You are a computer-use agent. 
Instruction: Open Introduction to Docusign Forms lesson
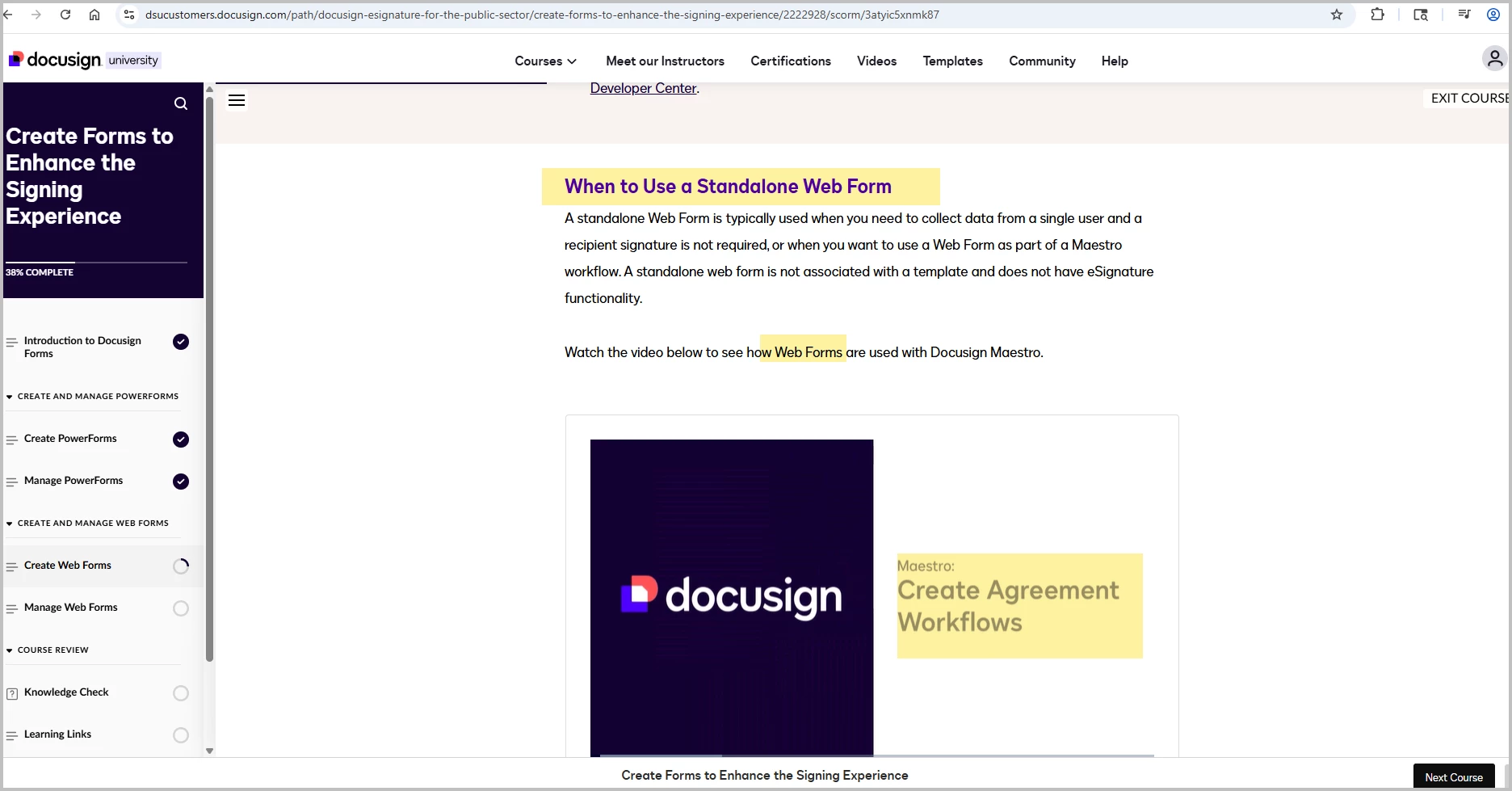[82, 347]
